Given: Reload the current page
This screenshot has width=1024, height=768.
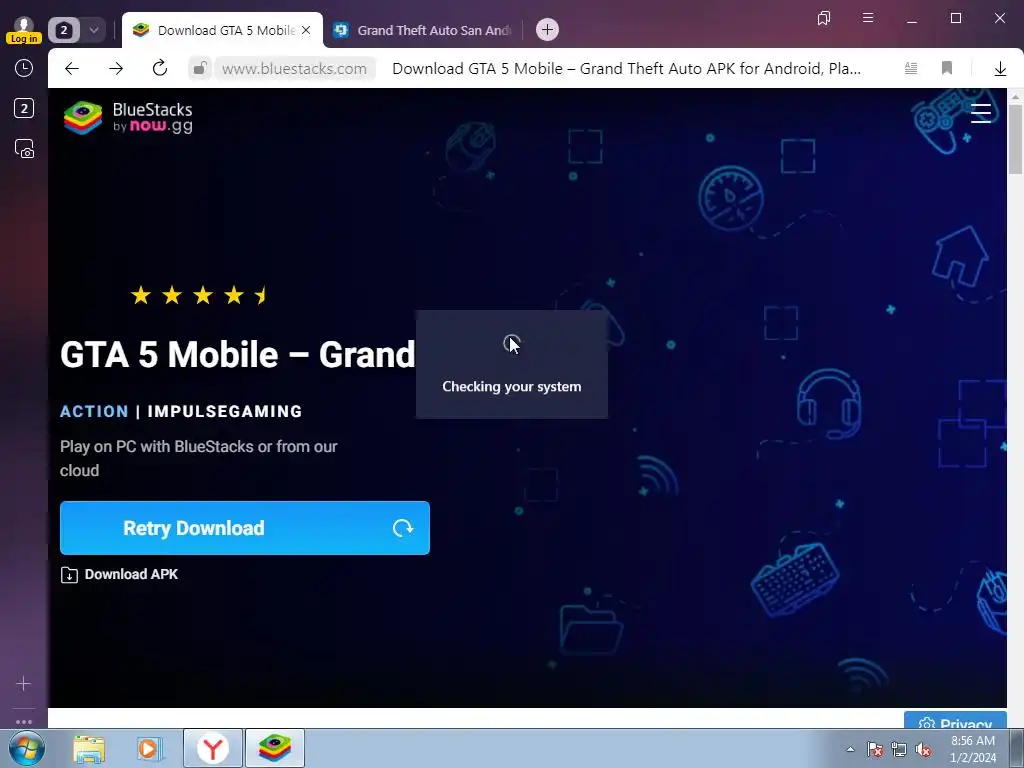Looking at the screenshot, I should (x=159, y=68).
